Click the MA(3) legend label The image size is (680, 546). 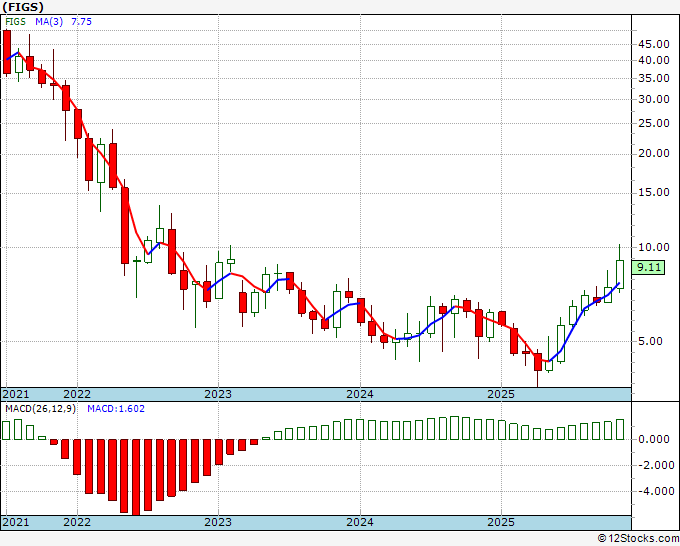tap(49, 22)
